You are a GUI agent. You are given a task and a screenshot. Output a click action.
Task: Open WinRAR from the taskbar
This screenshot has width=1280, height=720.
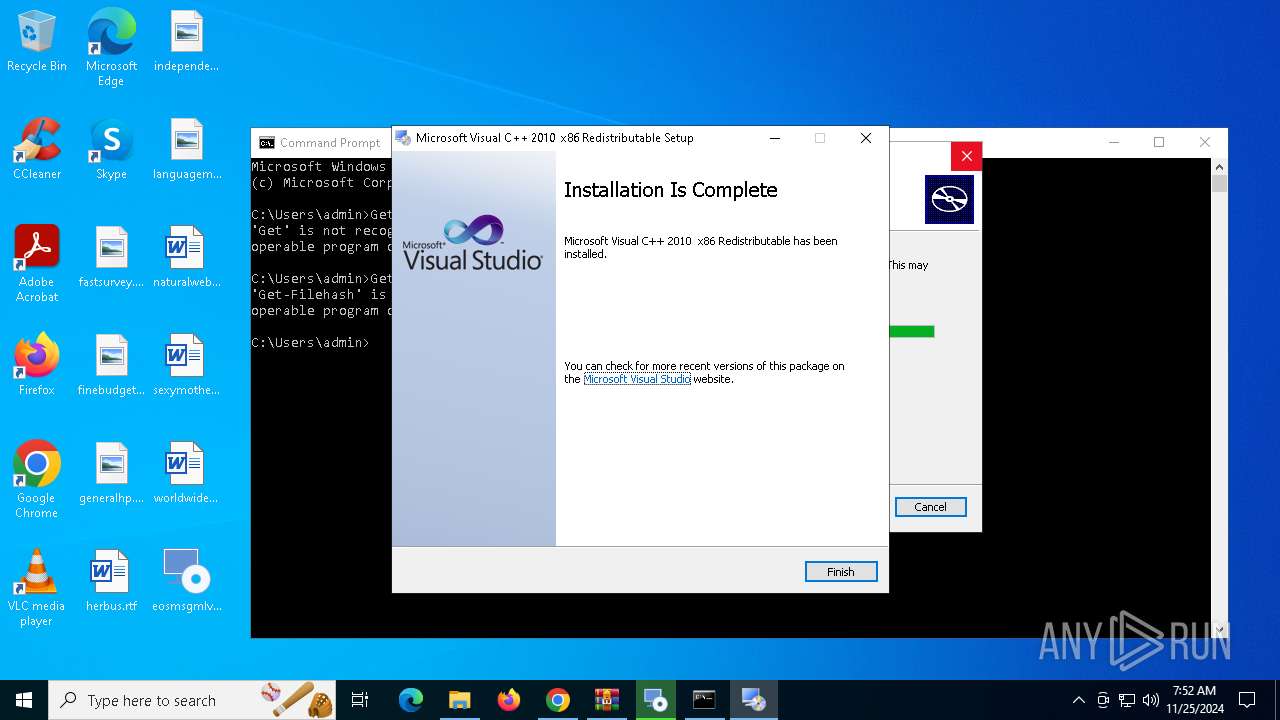pos(607,700)
